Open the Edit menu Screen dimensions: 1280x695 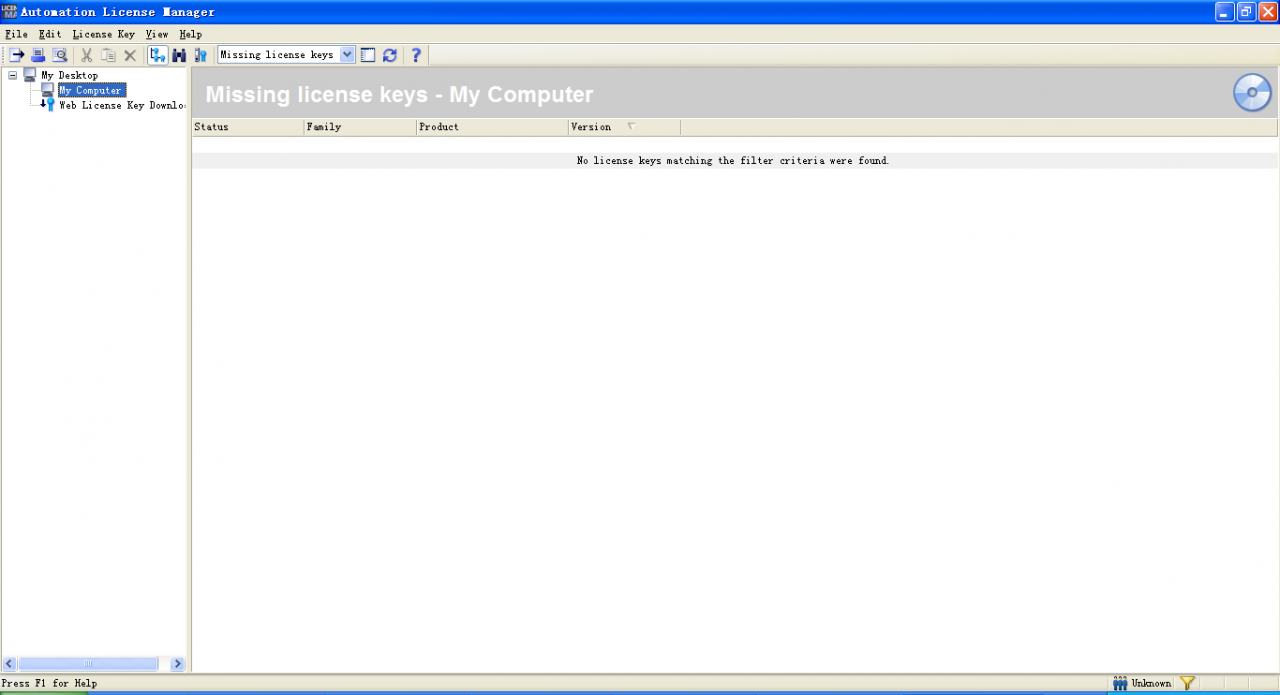point(50,34)
